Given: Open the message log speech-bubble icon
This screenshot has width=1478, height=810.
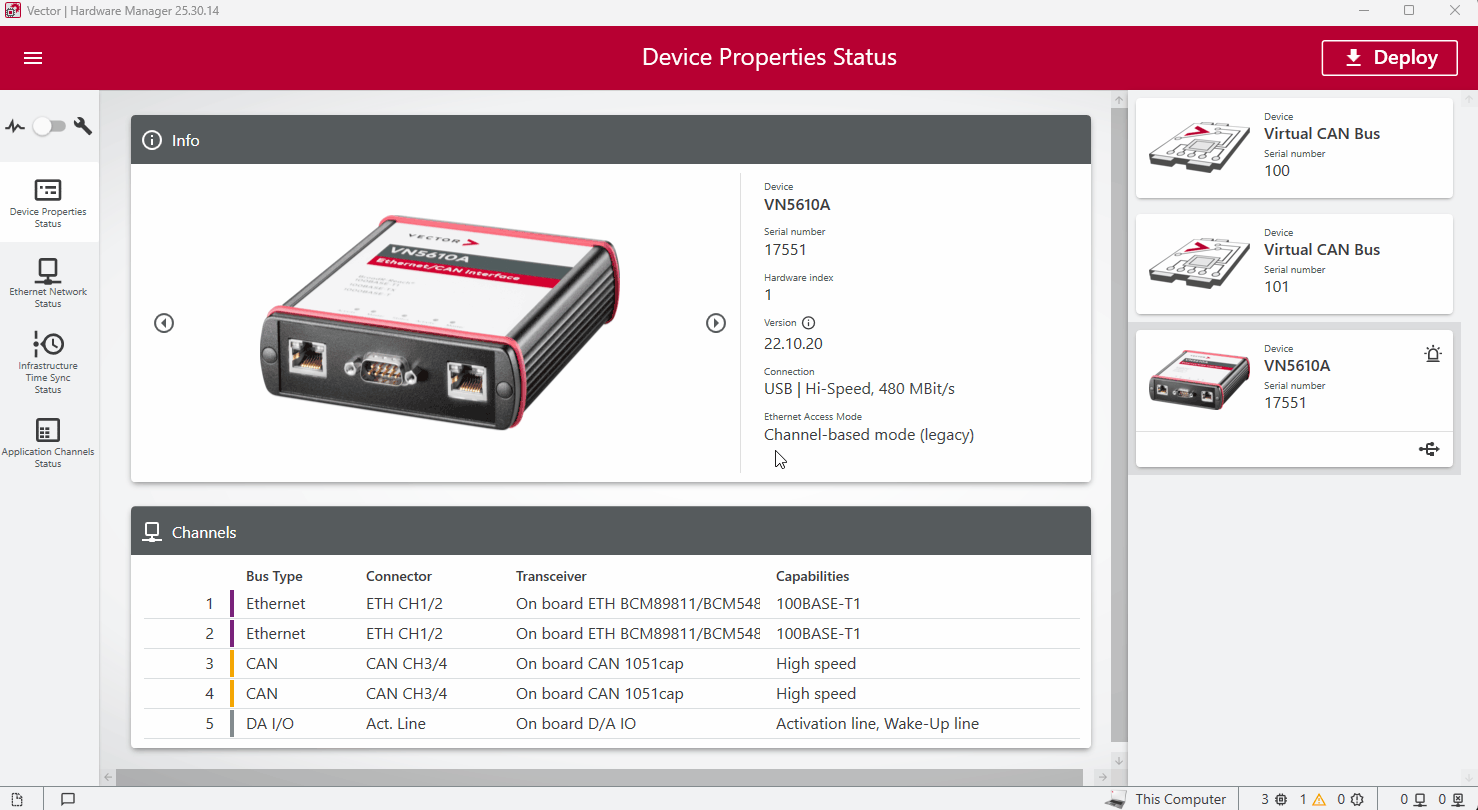Looking at the screenshot, I should [68, 799].
